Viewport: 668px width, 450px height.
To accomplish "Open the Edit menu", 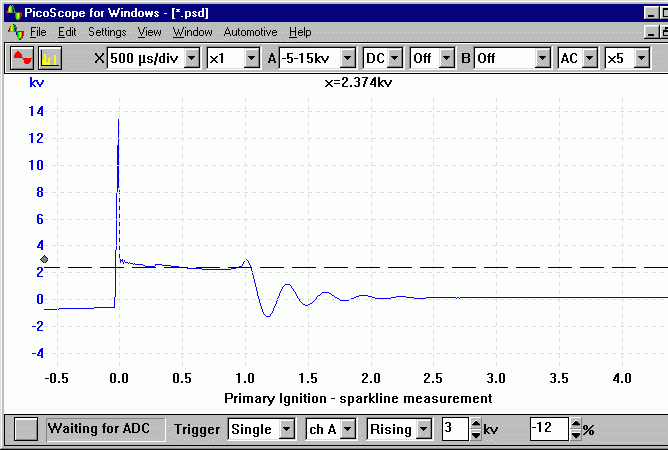I will click(x=67, y=32).
